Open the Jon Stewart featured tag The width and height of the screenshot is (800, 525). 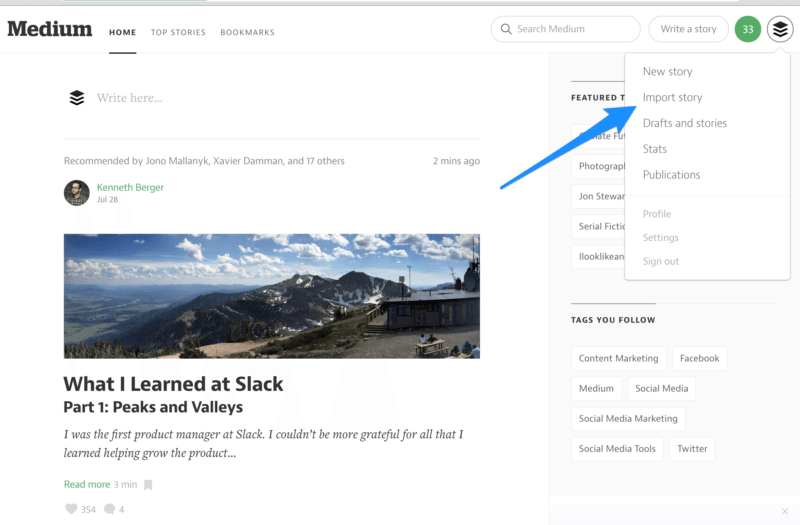pos(598,196)
